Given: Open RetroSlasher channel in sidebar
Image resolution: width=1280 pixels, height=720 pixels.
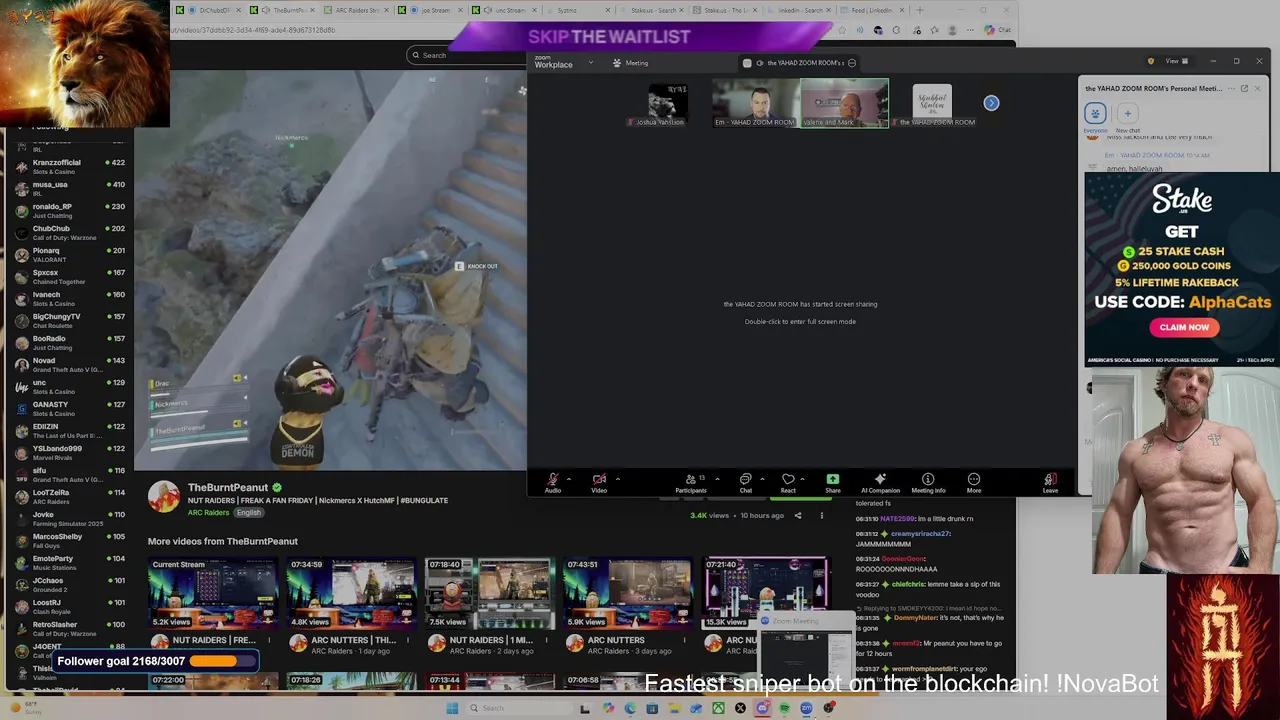Looking at the screenshot, I should (x=70, y=629).
